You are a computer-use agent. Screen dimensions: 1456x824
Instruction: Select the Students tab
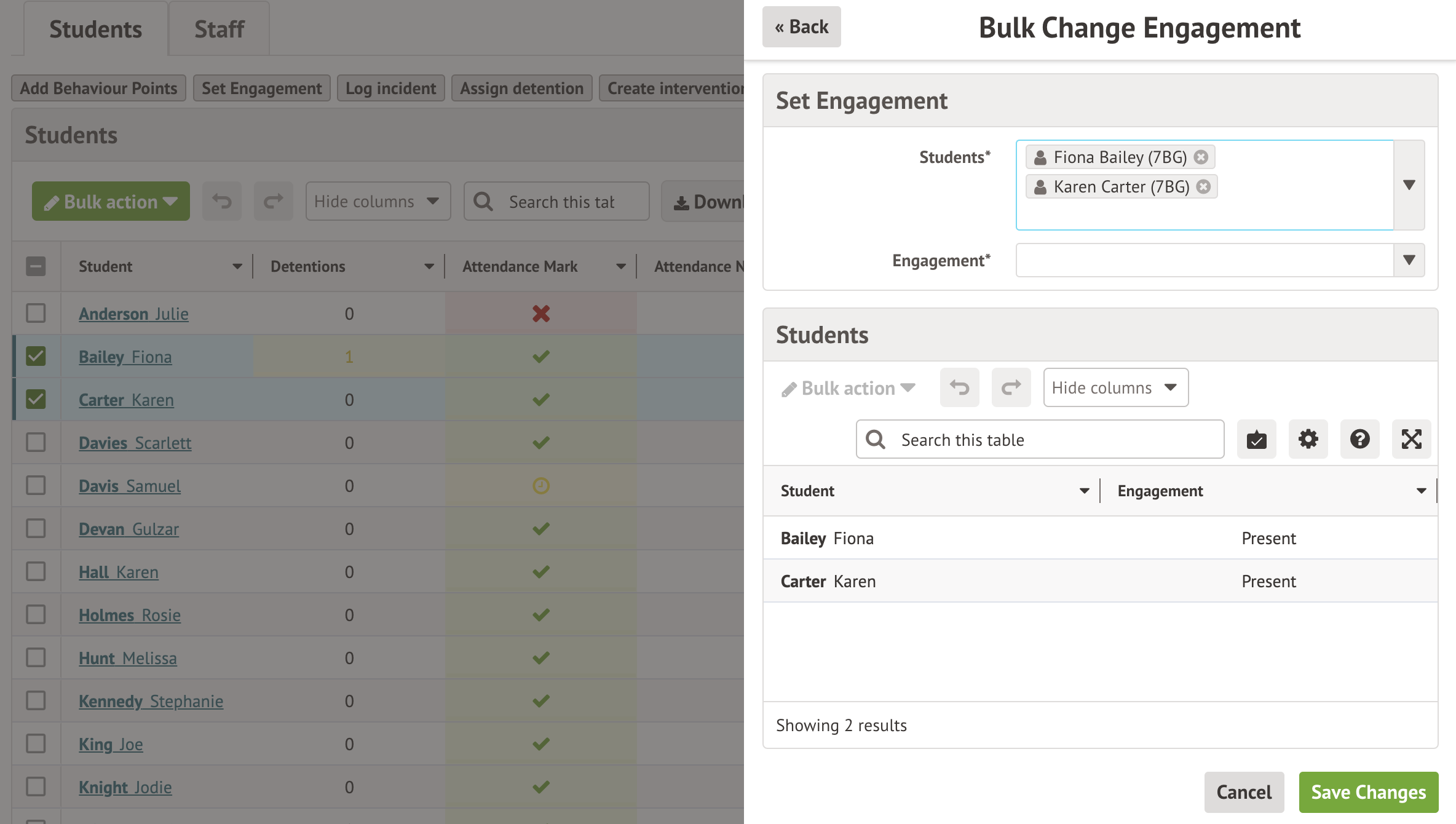[95, 29]
